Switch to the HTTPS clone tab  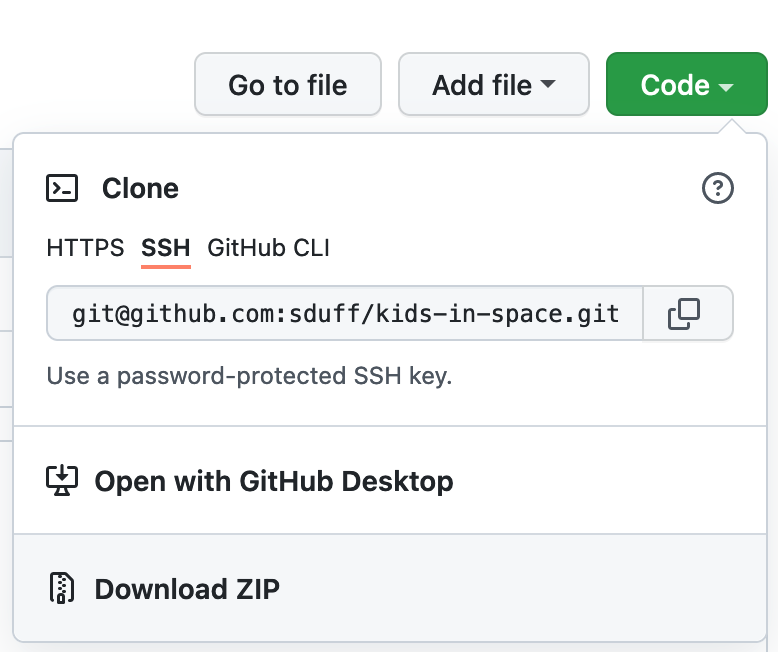(85, 248)
